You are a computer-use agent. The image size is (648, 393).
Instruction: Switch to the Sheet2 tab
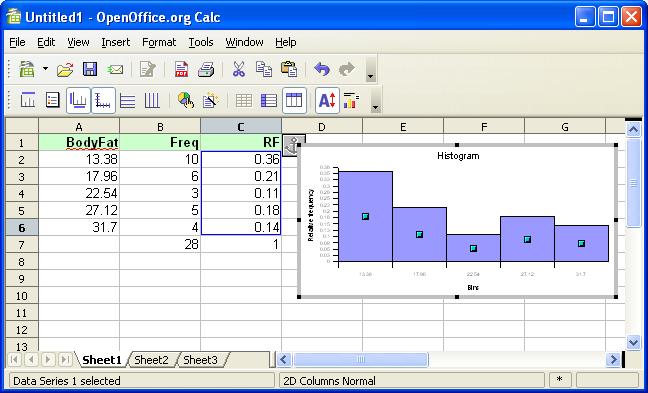tap(151, 360)
